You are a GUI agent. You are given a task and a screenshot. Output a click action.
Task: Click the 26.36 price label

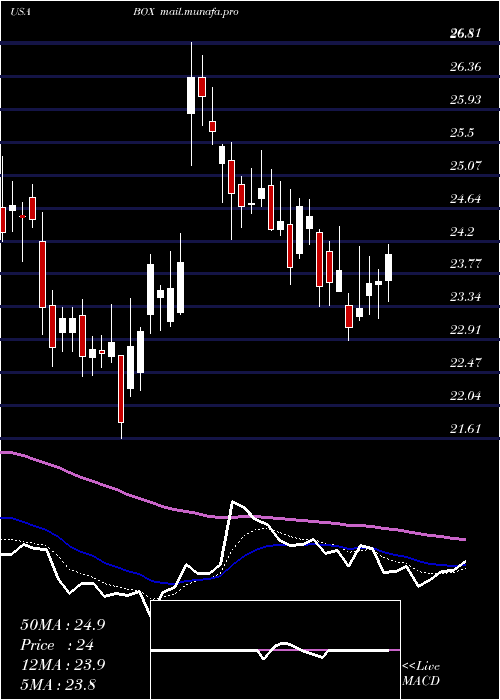tap(466, 67)
